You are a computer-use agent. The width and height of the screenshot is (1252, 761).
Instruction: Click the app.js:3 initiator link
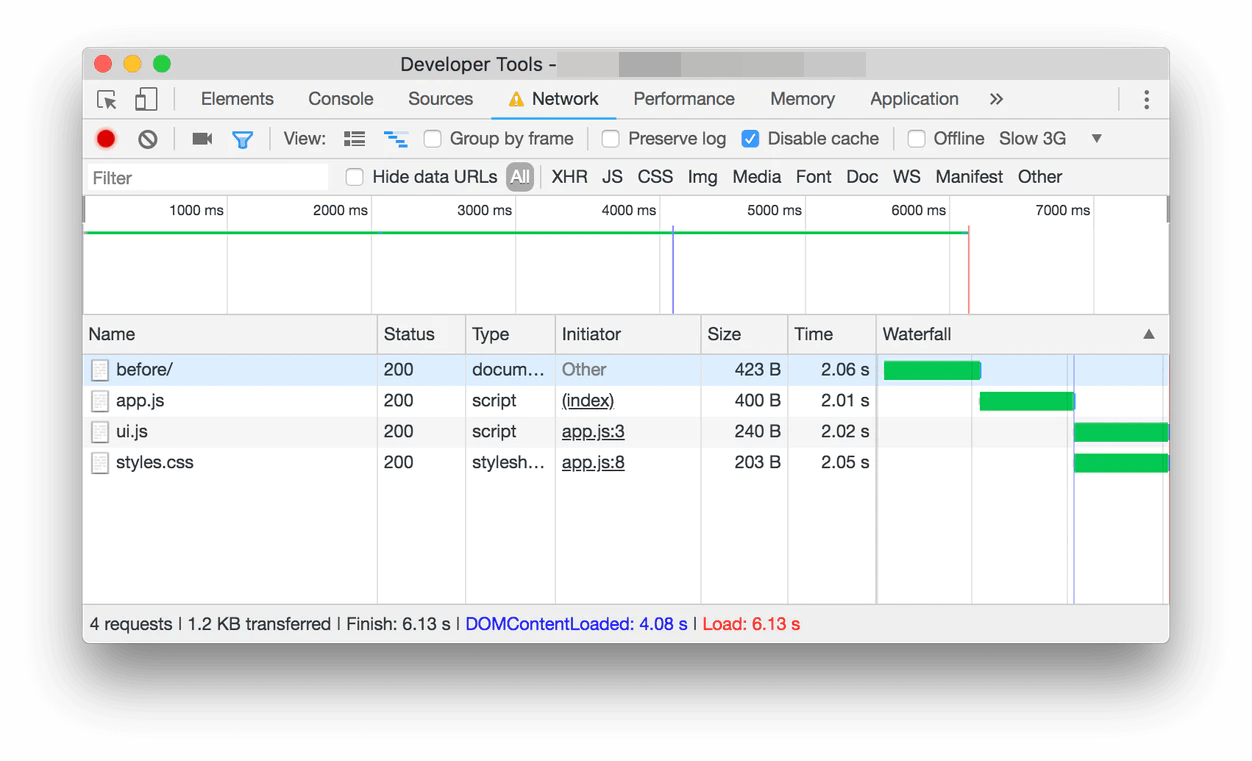(x=593, y=432)
